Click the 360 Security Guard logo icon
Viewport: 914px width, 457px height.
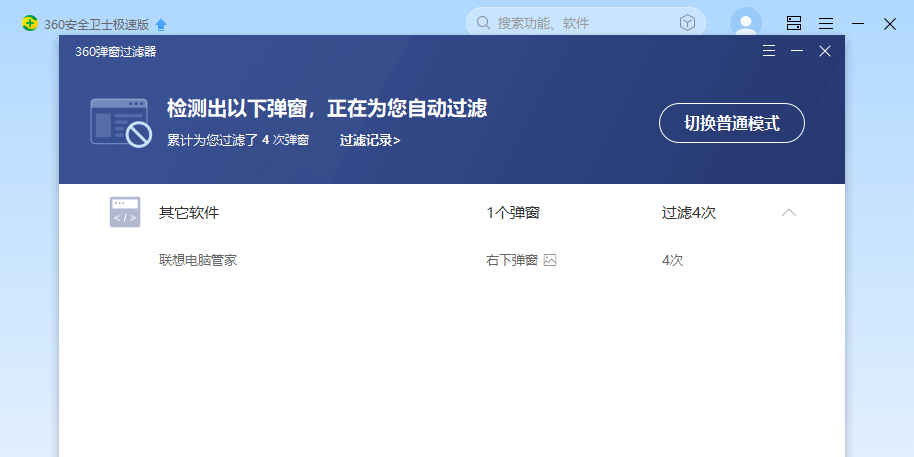(30, 24)
